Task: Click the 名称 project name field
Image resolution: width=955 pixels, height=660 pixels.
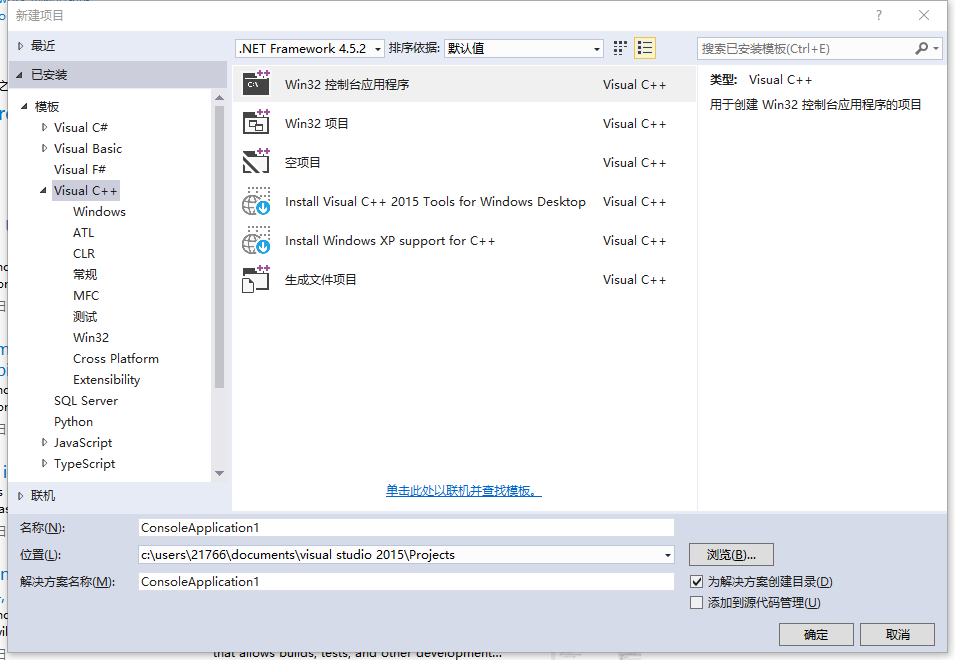Action: 406,528
